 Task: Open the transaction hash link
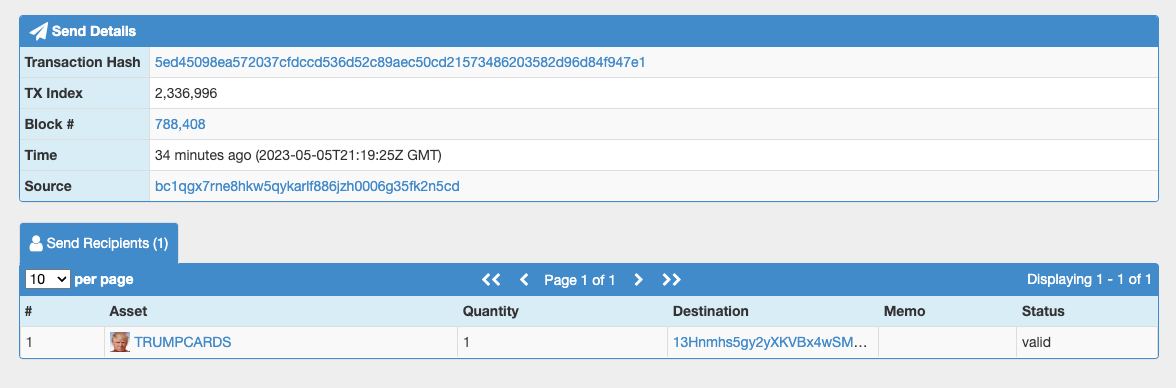click(400, 62)
